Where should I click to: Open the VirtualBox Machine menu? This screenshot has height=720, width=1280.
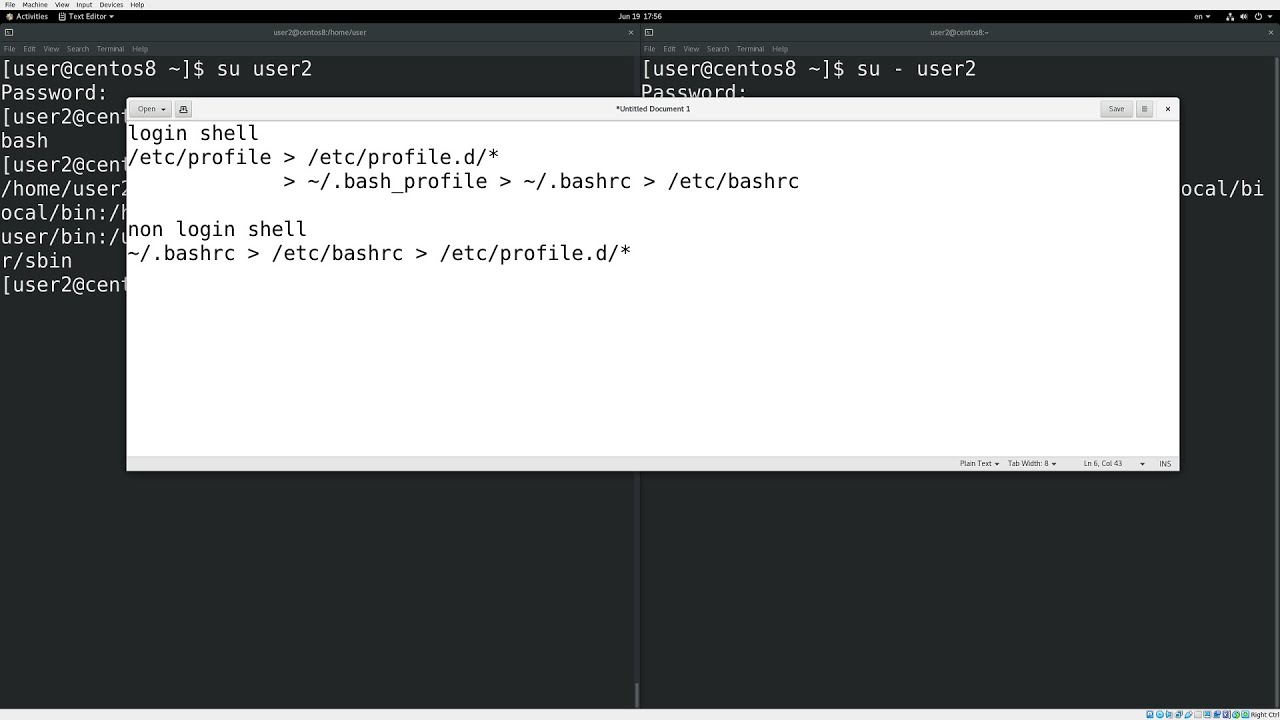click(35, 5)
